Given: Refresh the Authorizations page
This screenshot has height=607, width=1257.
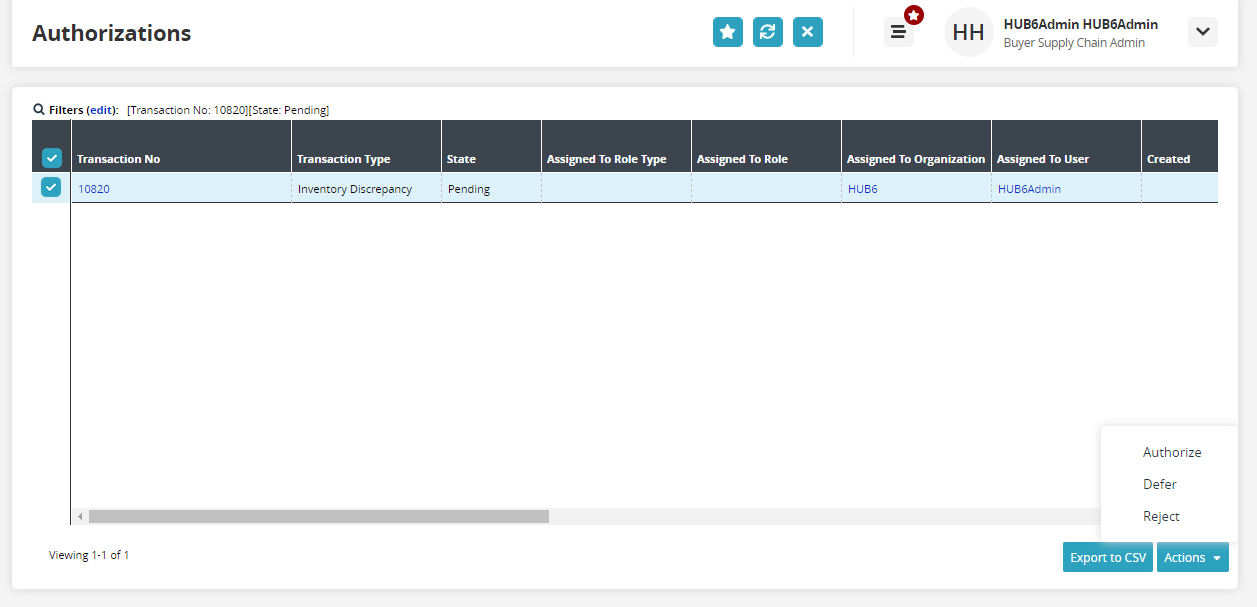Looking at the screenshot, I should click(767, 32).
